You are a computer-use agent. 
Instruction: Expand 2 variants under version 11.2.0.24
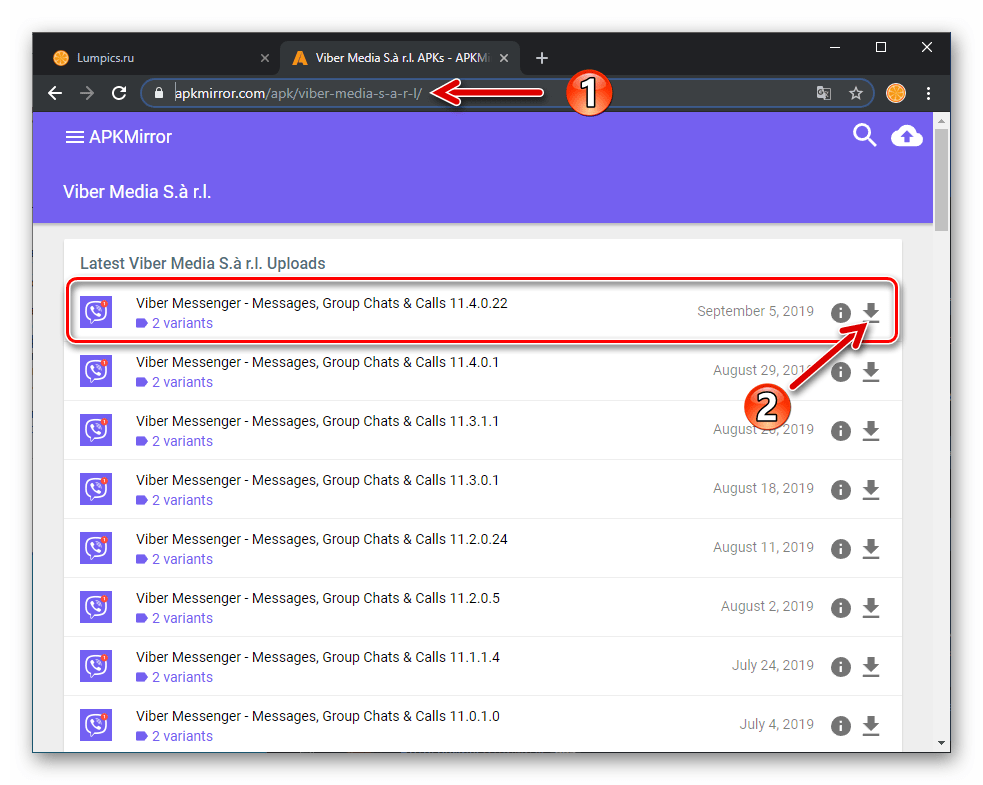click(181, 559)
